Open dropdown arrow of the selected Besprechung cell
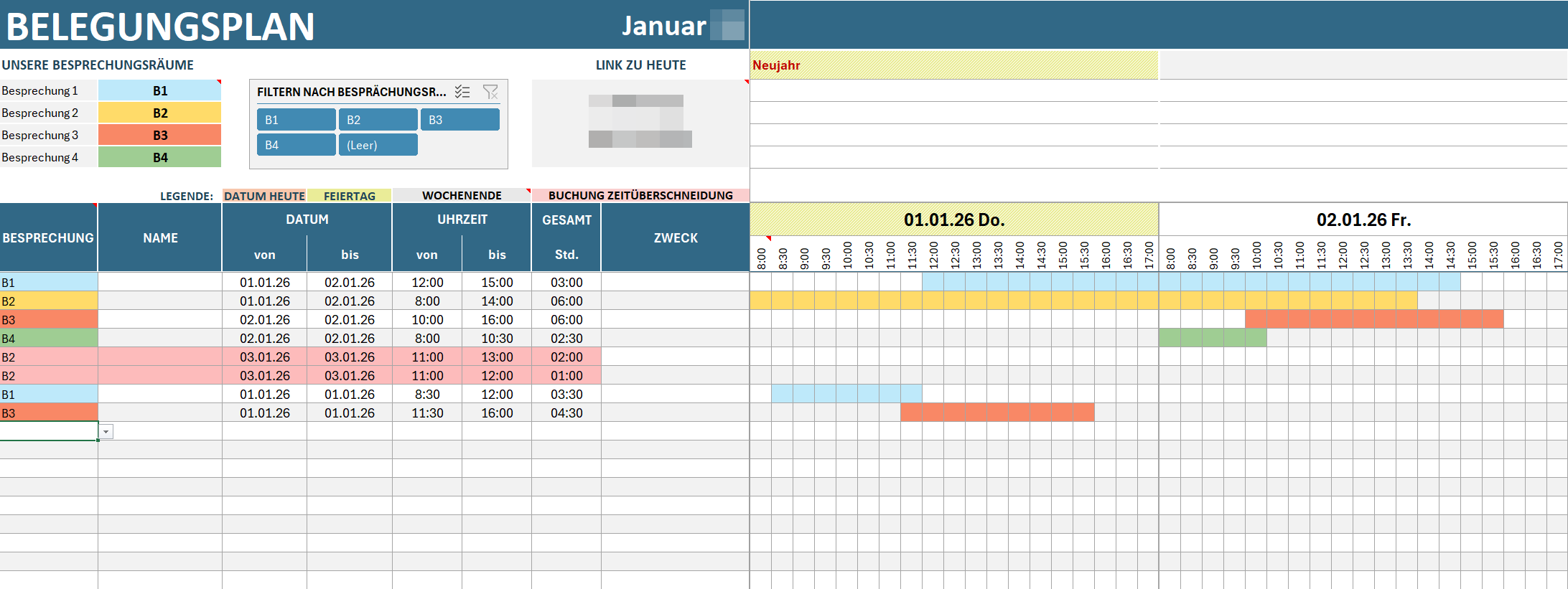 [x=106, y=432]
